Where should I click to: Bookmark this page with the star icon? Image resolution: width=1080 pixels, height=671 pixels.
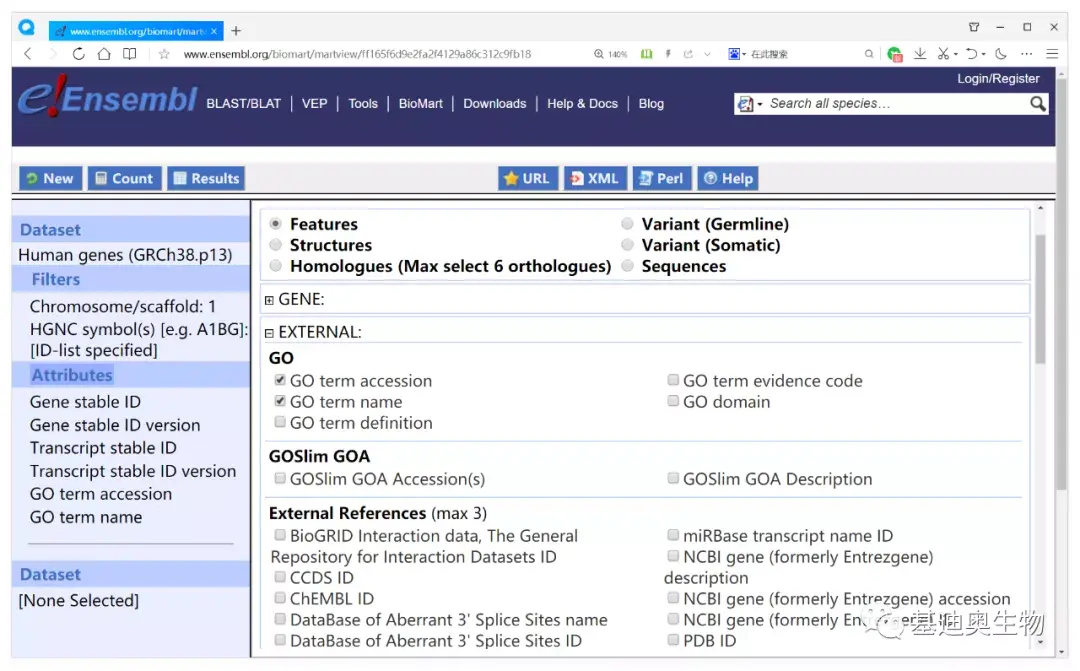coord(164,54)
